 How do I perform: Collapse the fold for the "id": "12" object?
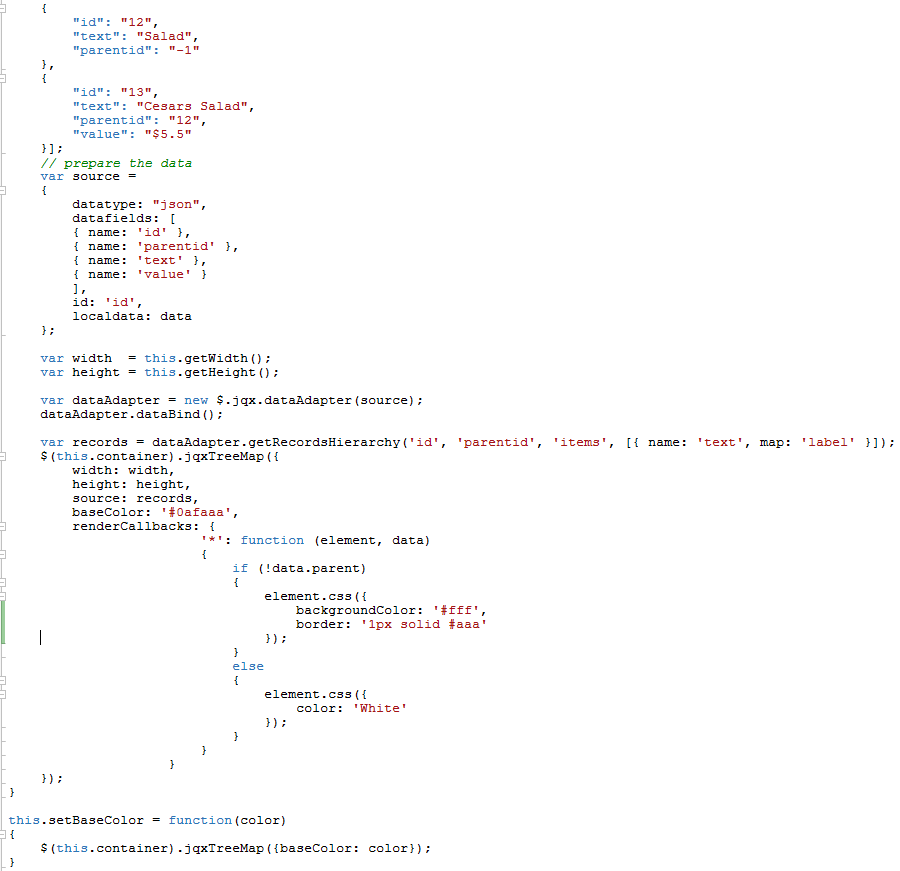coord(2,8)
